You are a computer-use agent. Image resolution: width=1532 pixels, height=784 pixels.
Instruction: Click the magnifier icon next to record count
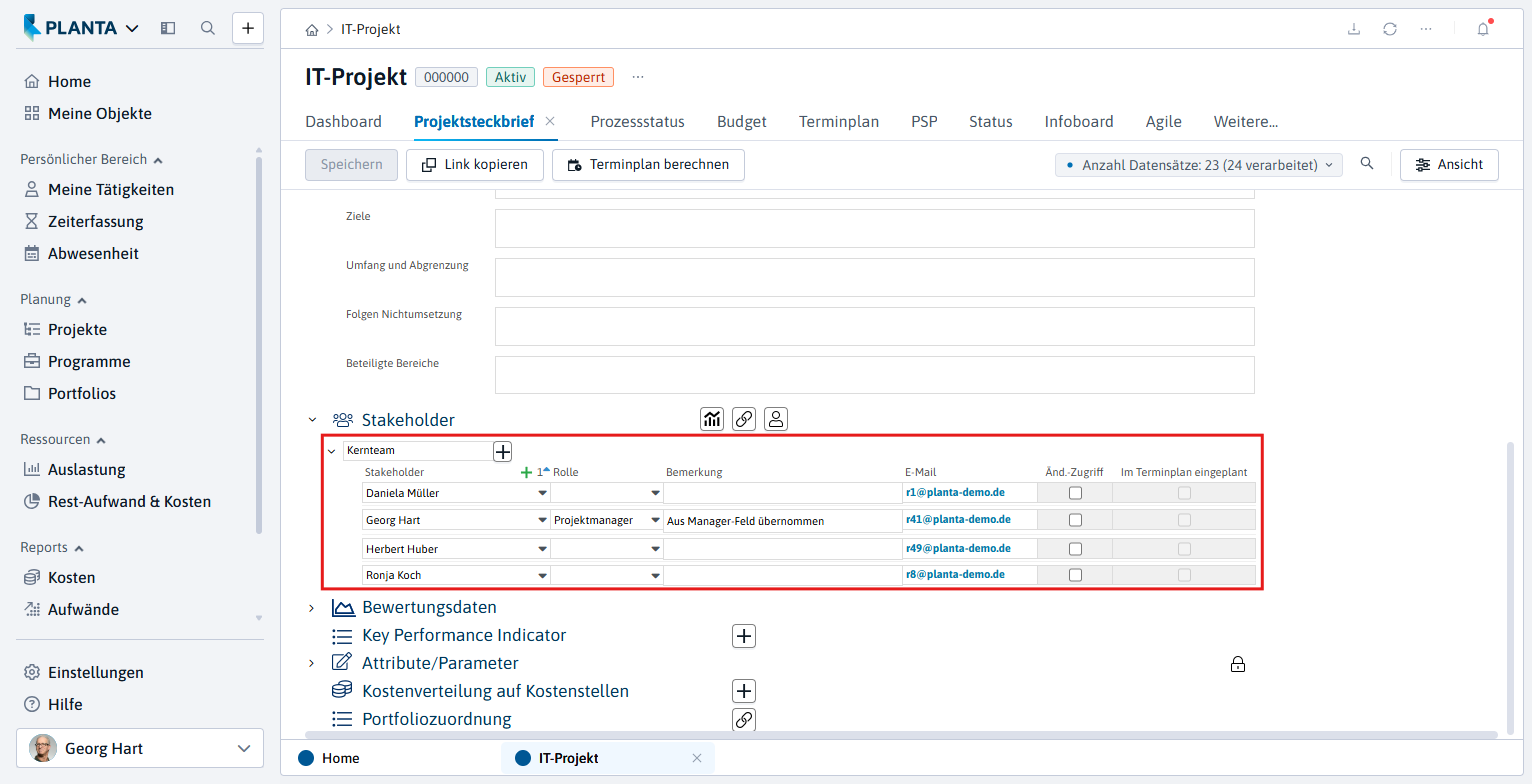pos(1367,164)
